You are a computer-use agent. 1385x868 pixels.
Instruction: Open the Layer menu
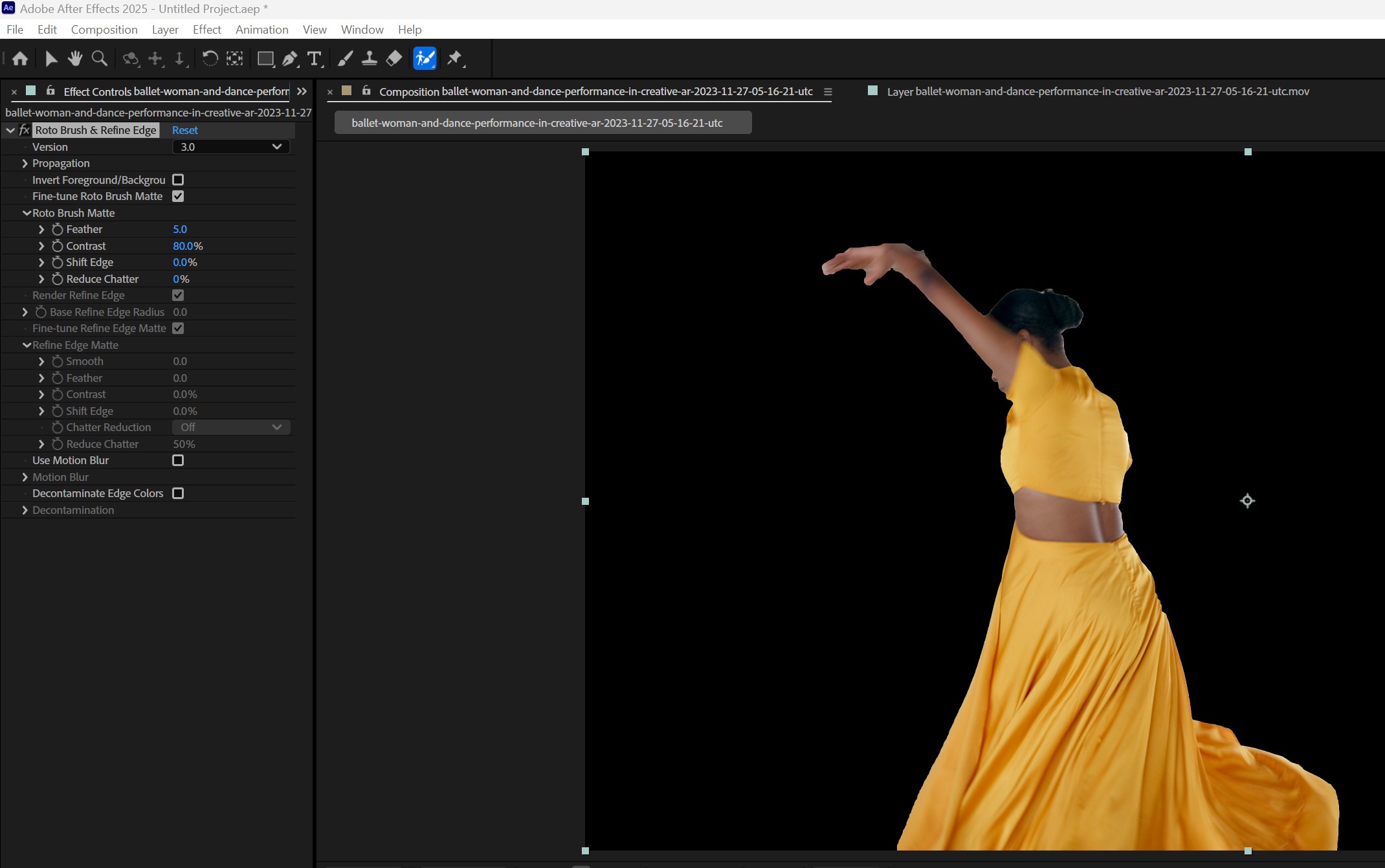coord(165,29)
